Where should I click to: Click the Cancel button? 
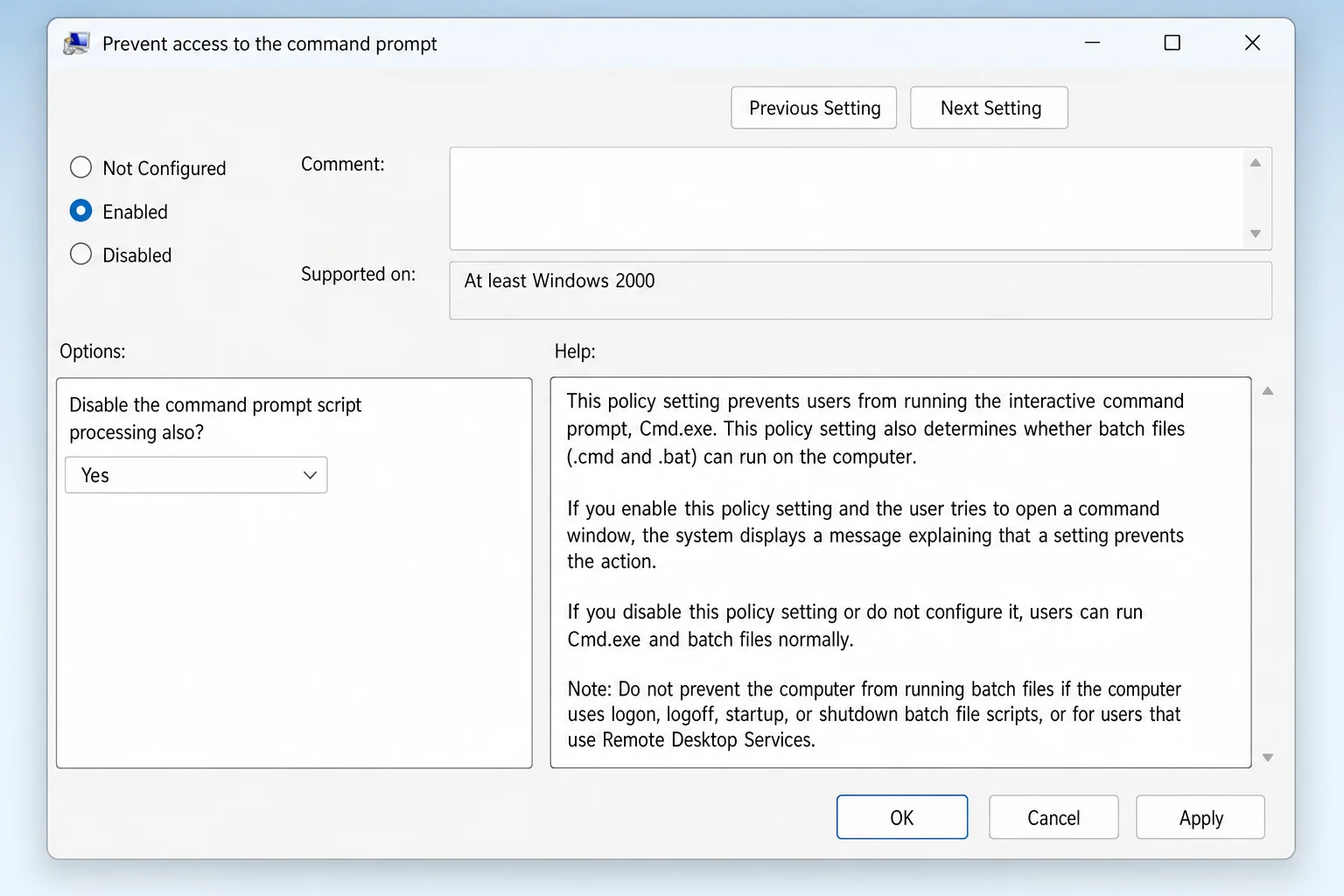click(x=1053, y=817)
